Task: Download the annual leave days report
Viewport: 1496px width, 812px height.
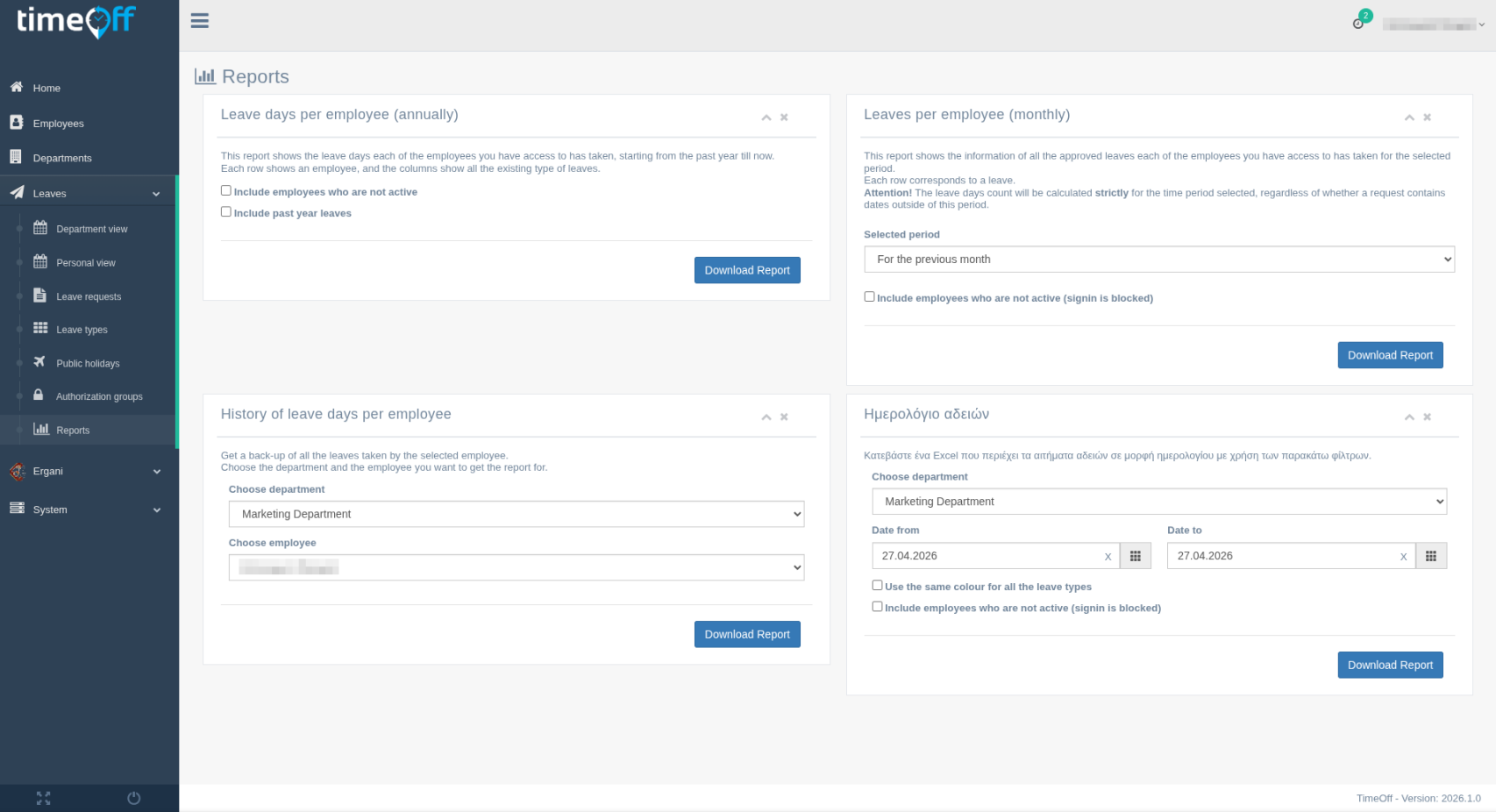Action: [x=747, y=270]
